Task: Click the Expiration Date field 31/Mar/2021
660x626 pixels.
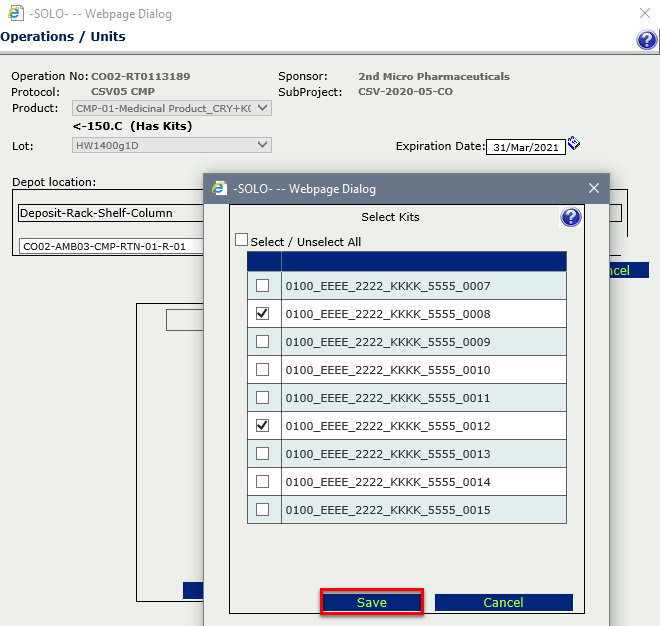Action: click(x=525, y=147)
